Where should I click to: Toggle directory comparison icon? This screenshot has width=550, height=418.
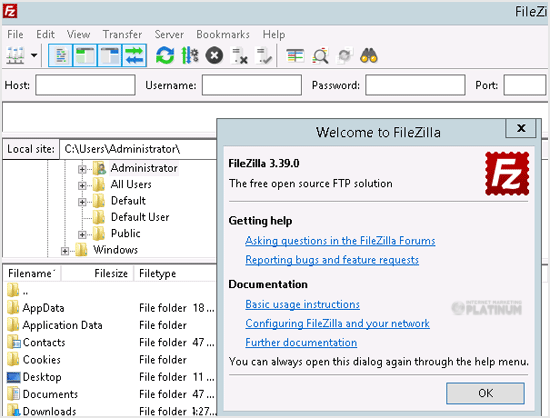[320, 56]
